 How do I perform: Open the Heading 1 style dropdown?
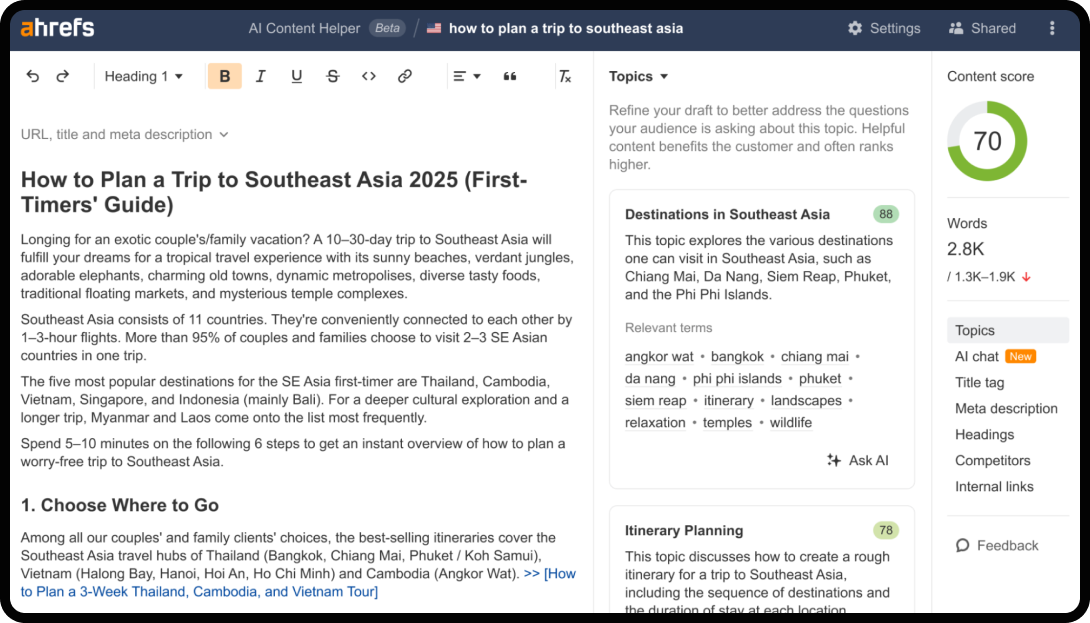(144, 76)
